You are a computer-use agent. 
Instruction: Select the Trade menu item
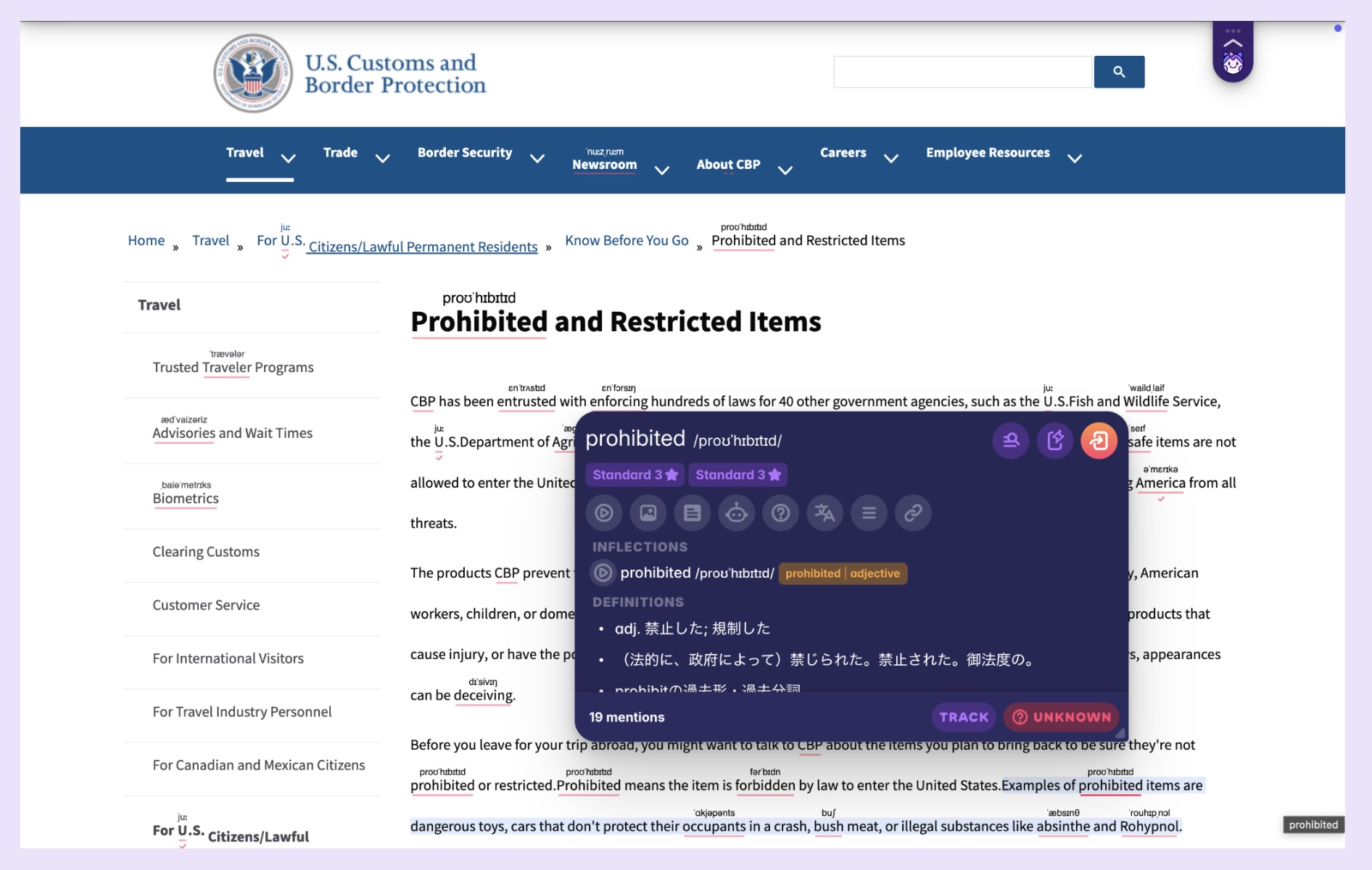pos(340,153)
